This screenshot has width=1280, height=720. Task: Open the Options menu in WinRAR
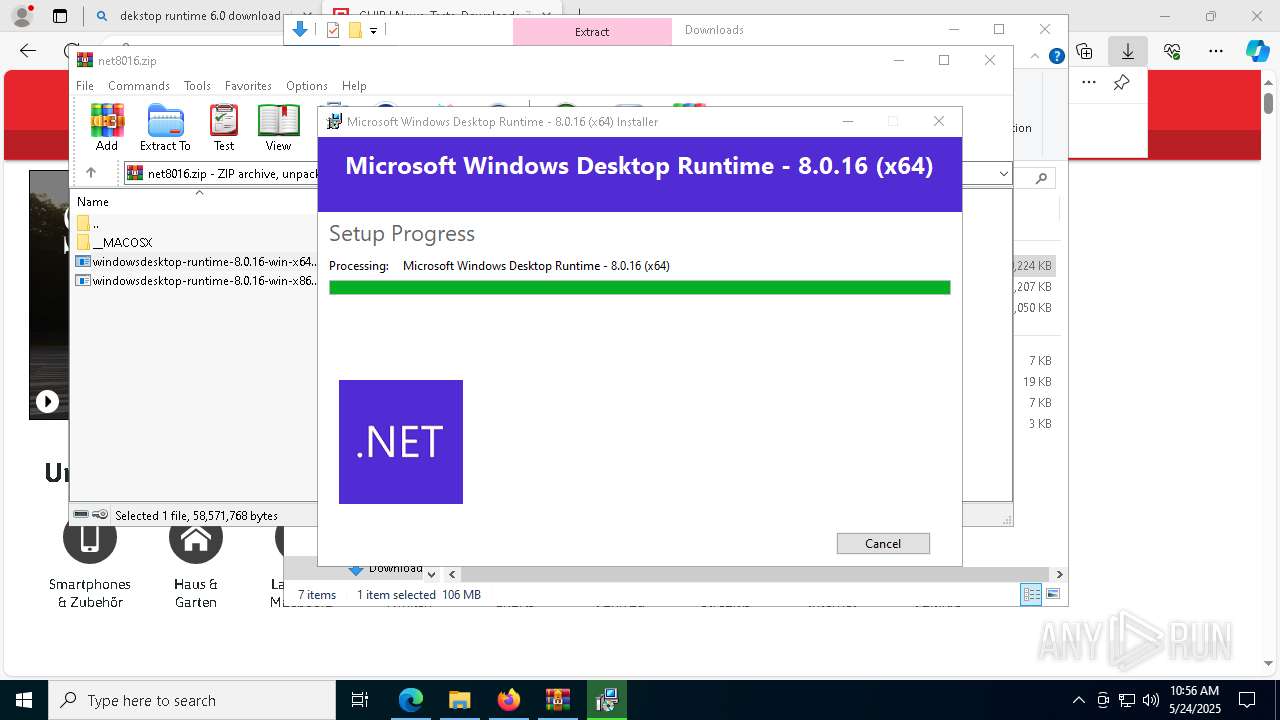click(307, 86)
